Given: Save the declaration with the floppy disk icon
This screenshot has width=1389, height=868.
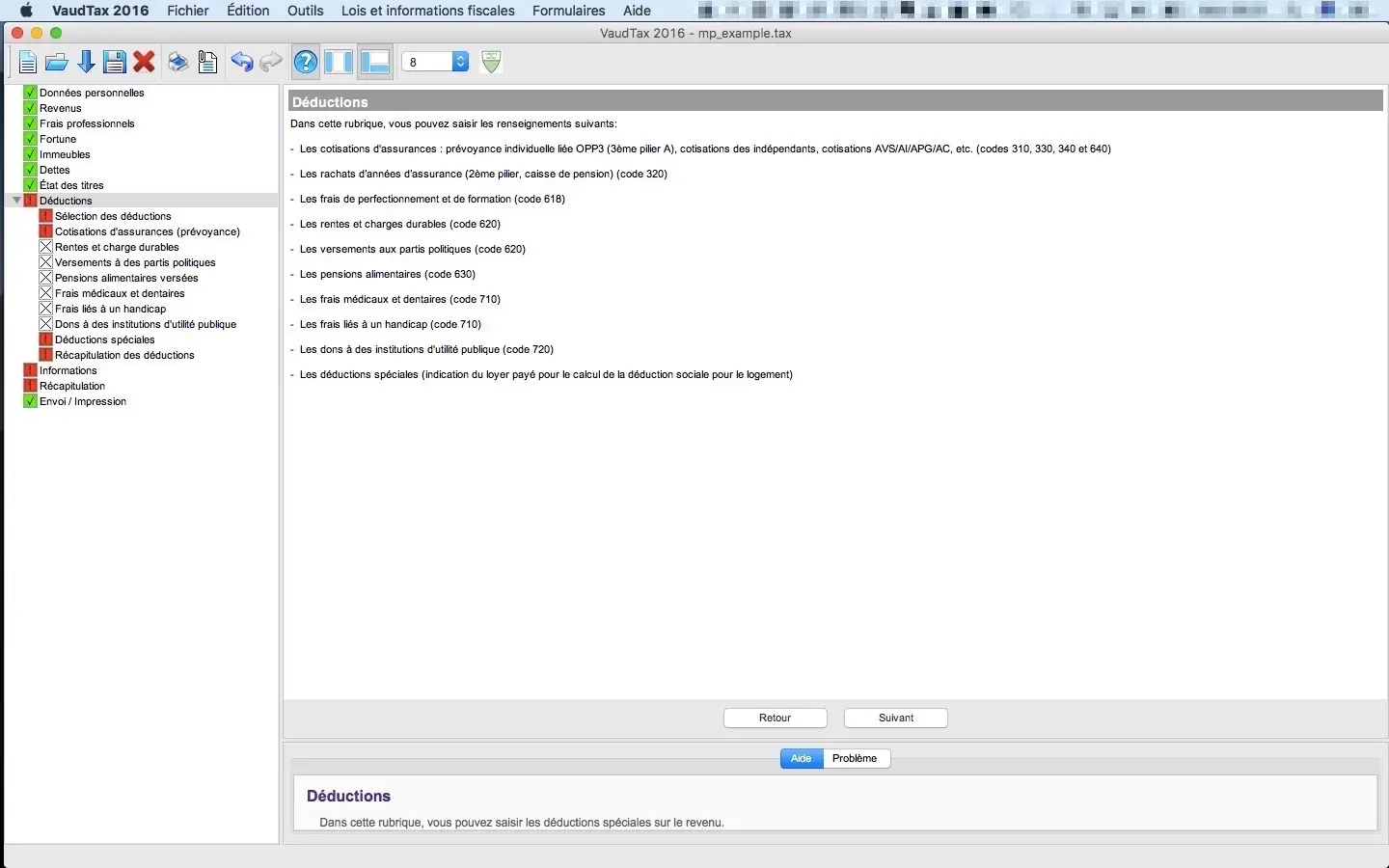Looking at the screenshot, I should point(115,63).
